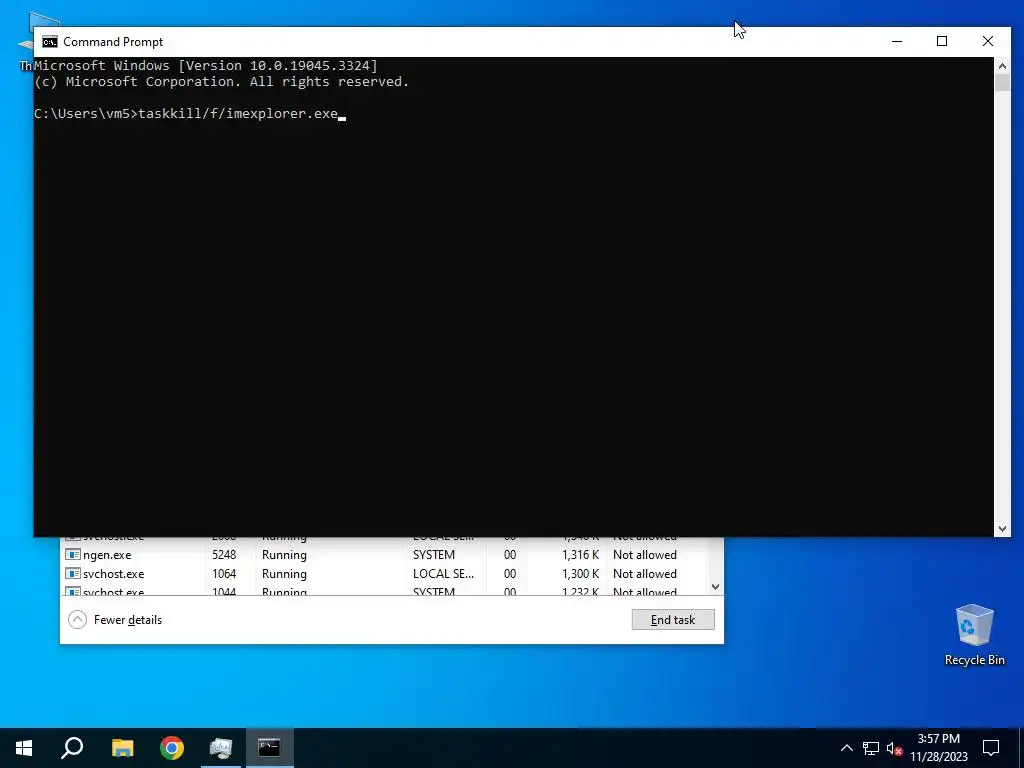Click PID 5248 cell
Image resolution: width=1024 pixels, height=768 pixels.
[224, 554]
